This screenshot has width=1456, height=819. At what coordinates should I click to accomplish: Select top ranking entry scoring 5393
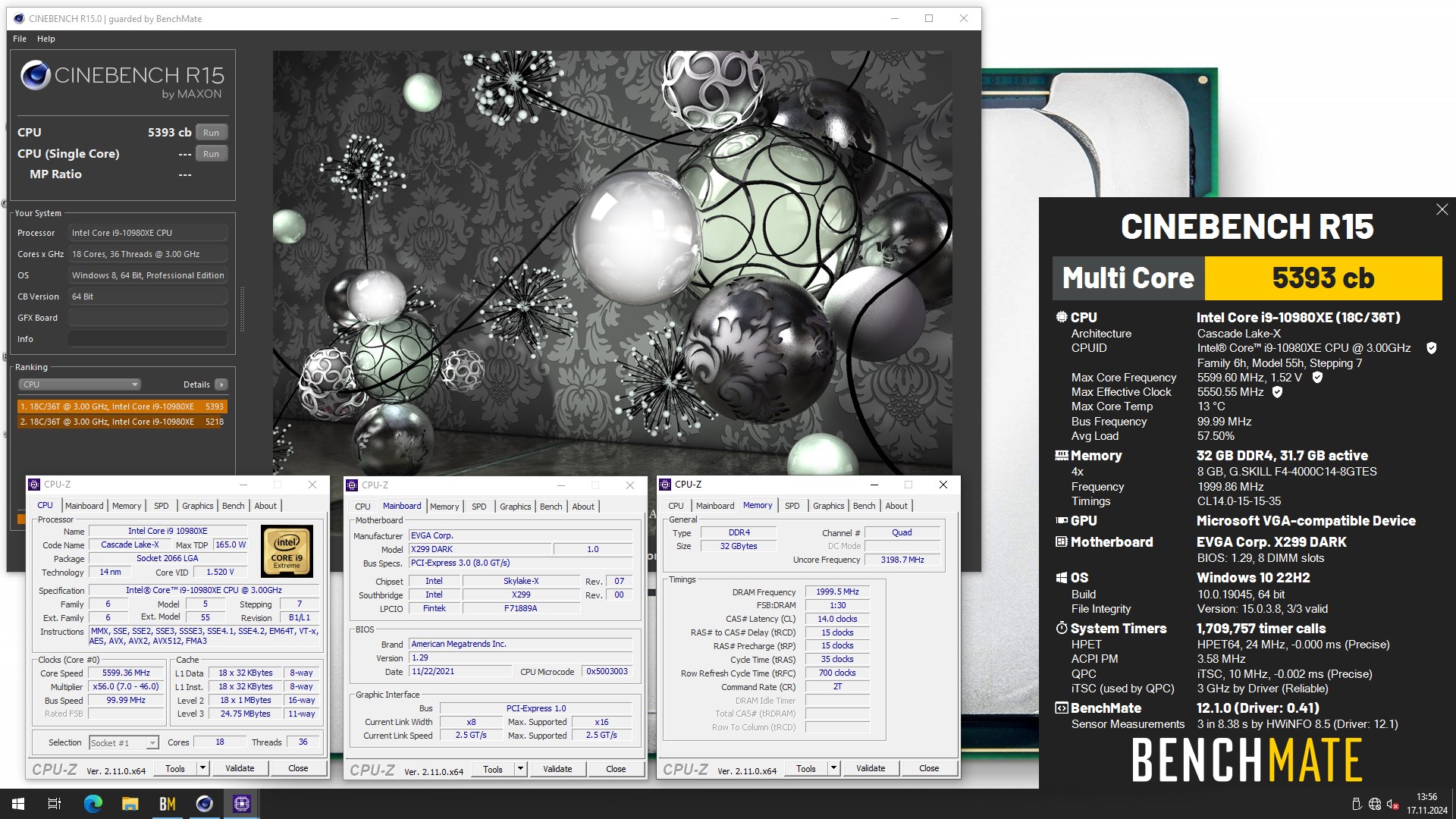122,406
